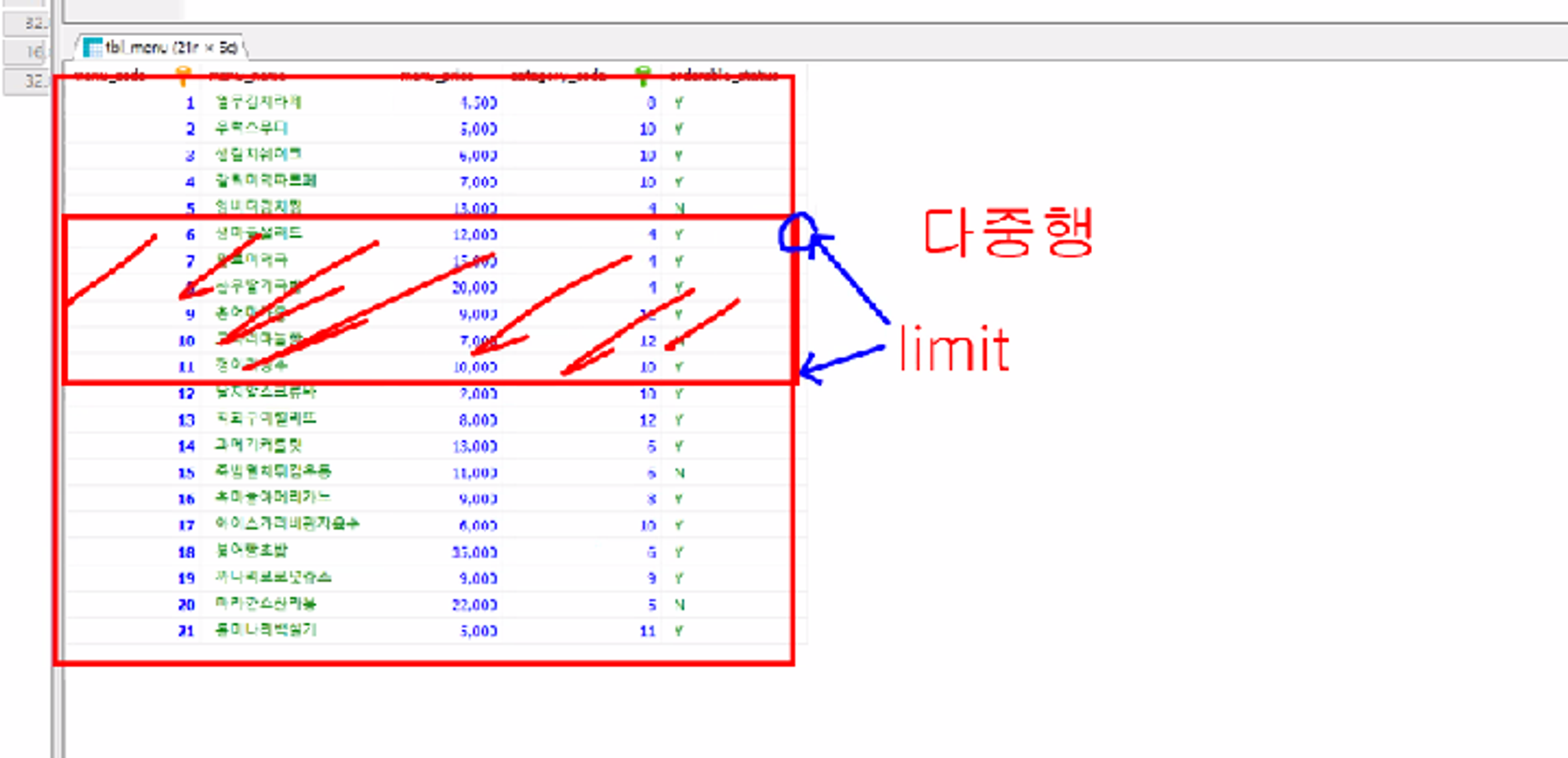Click the 8,000 price in row 13

[x=478, y=420]
